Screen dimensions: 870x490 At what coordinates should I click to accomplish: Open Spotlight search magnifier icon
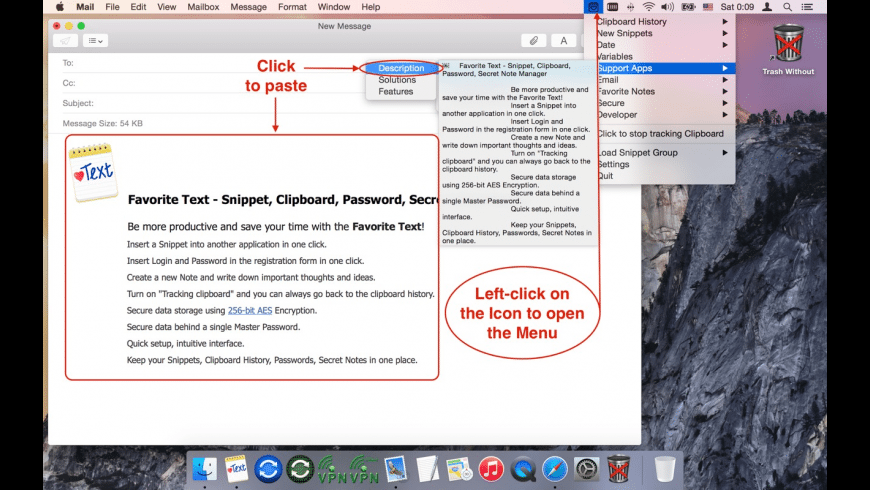tap(787, 7)
